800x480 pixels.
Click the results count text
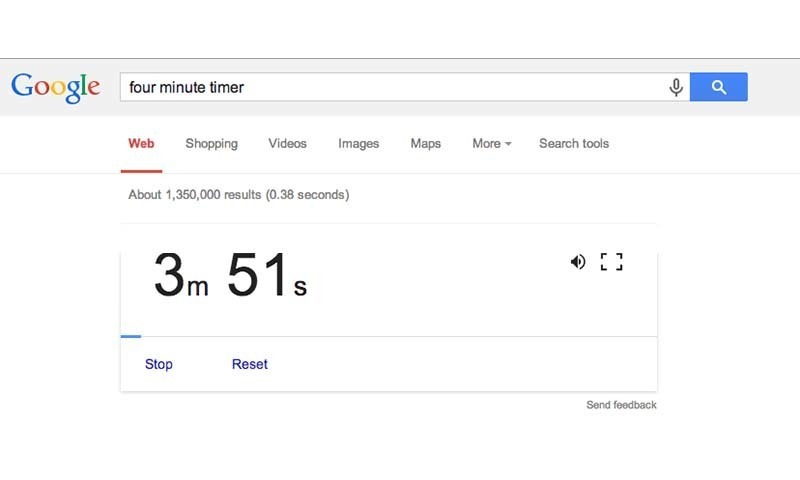tap(238, 195)
